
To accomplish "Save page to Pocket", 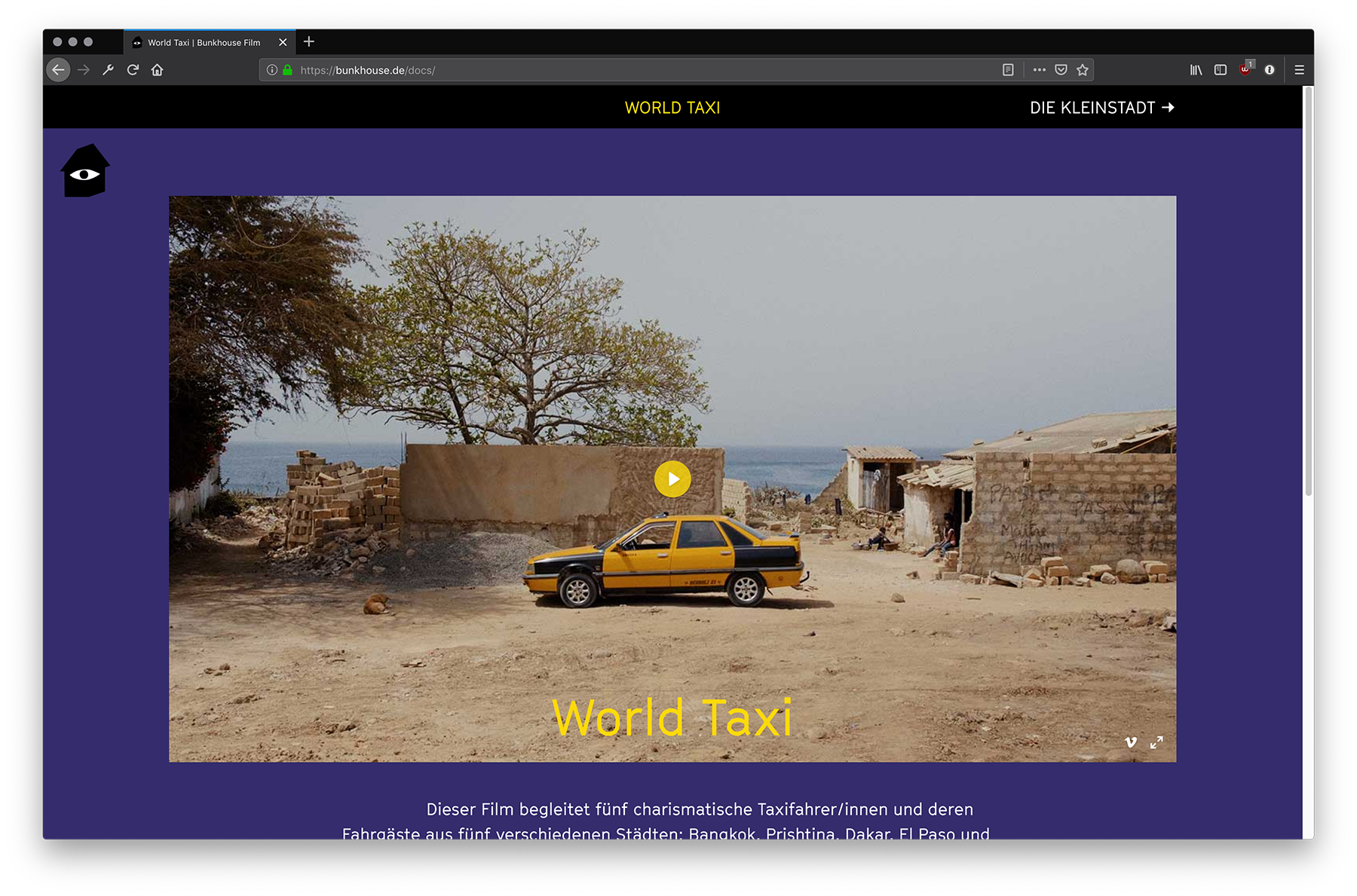I will 1061,70.
